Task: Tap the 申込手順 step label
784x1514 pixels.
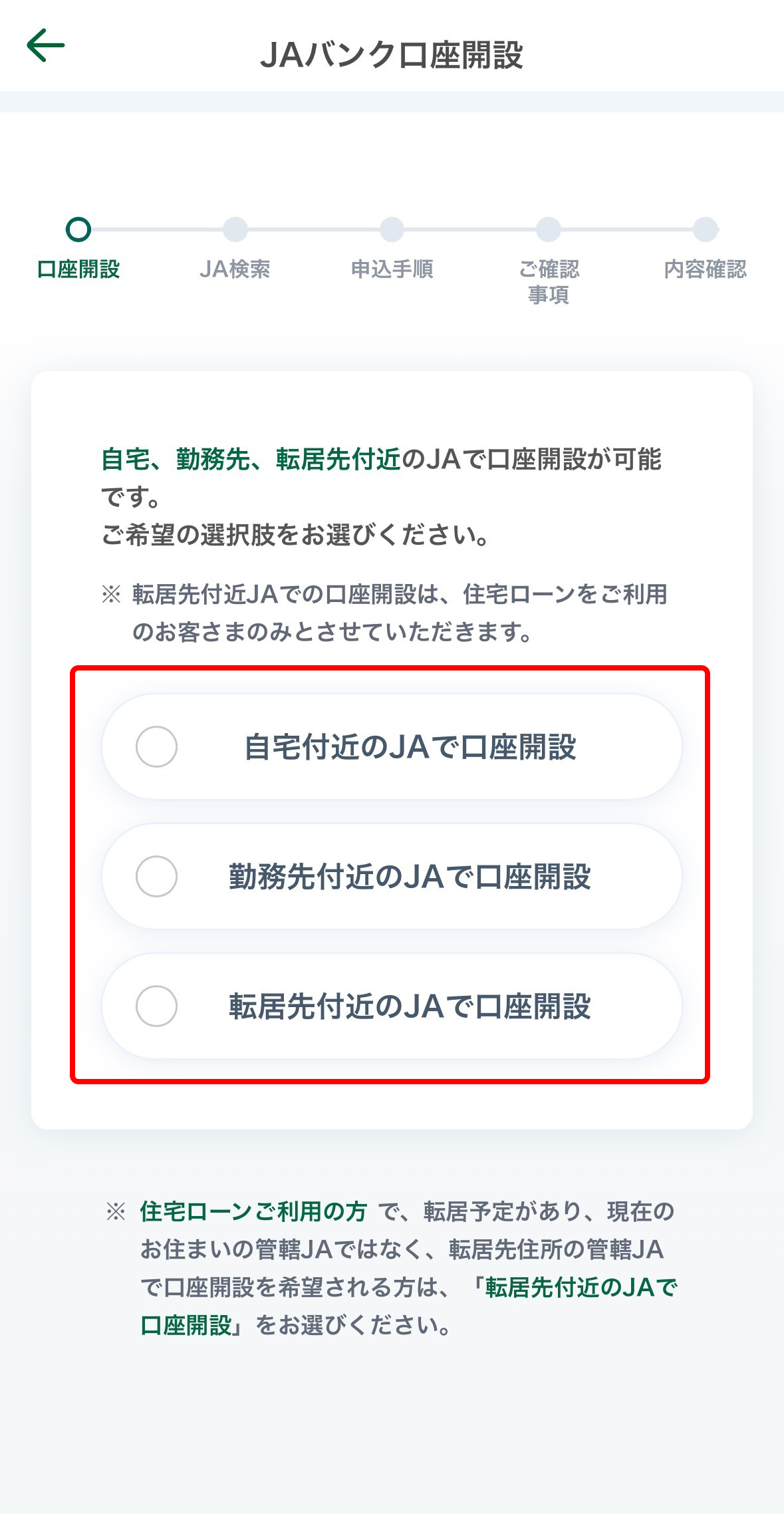Action: click(392, 269)
